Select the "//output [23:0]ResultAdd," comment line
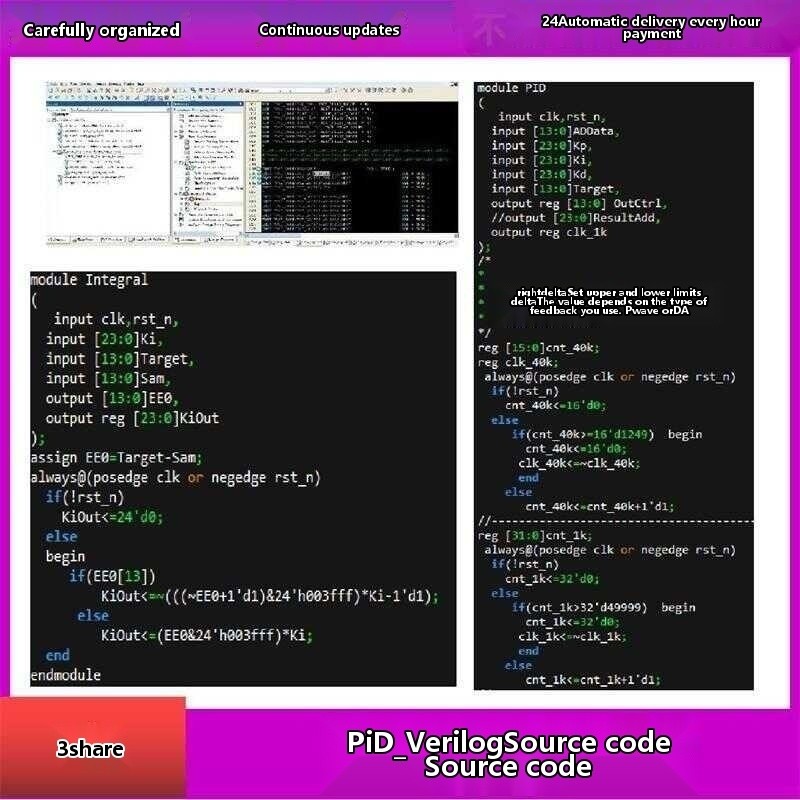 point(577,218)
